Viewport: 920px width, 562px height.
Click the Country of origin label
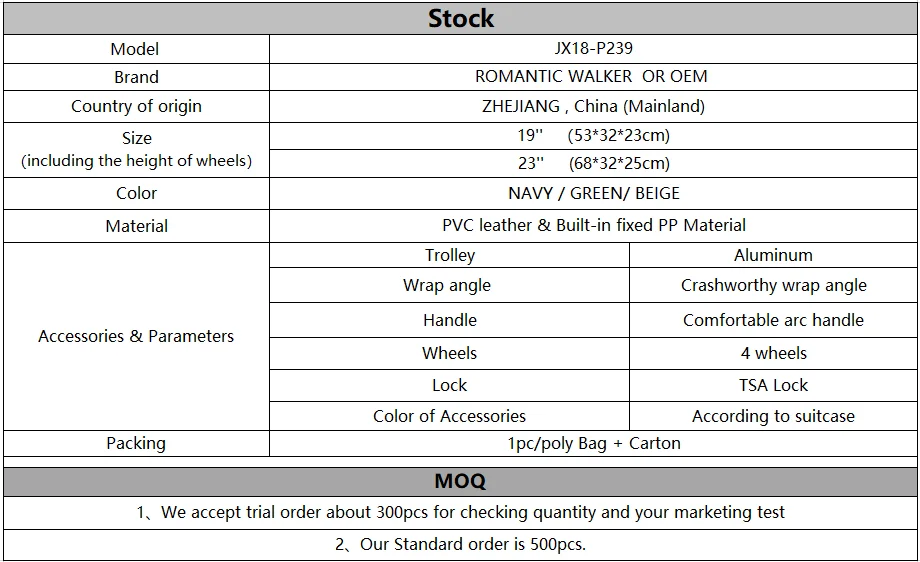(x=136, y=106)
